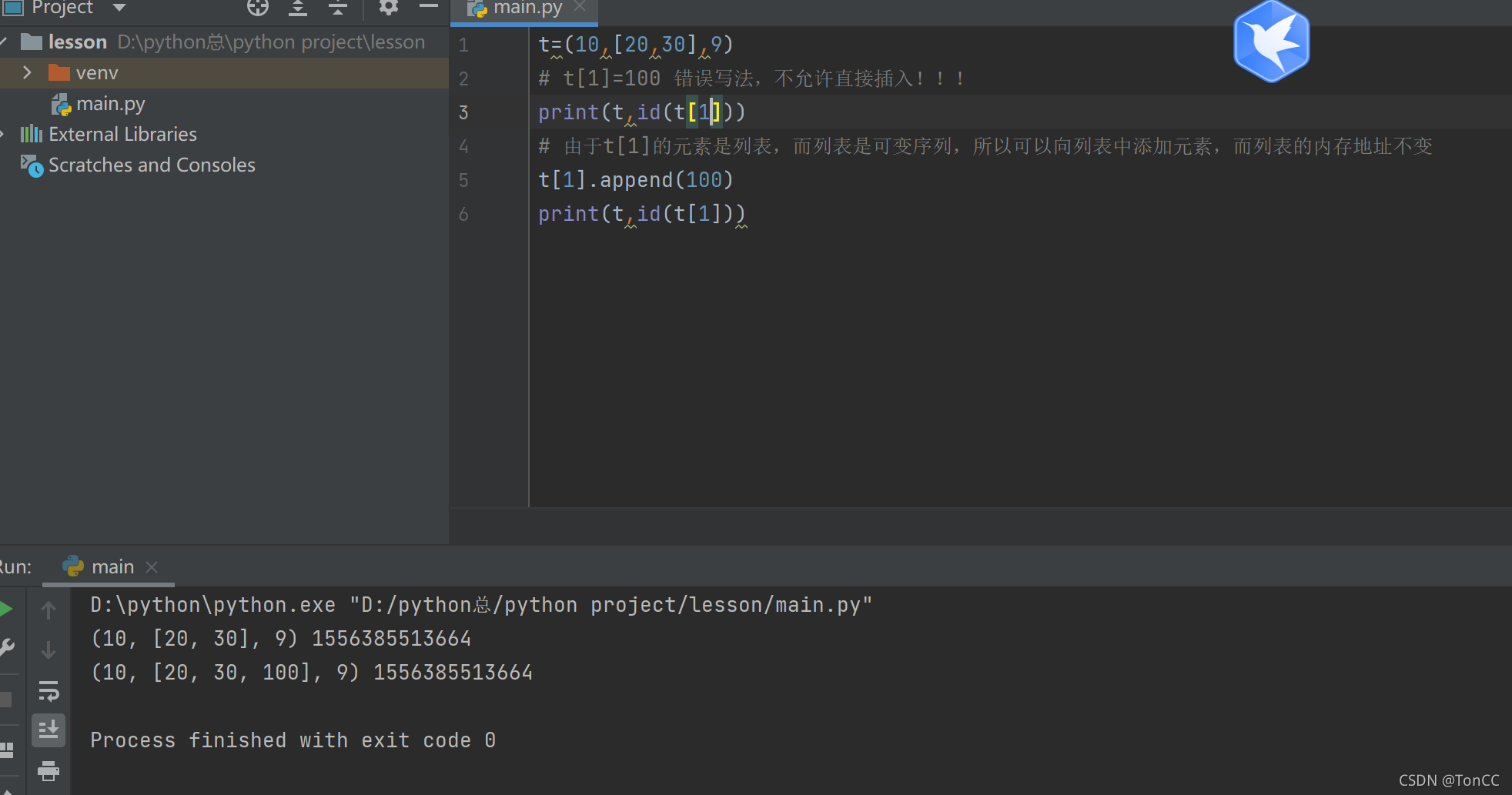The width and height of the screenshot is (1512, 795).
Task: Click line number 1 in the gutter
Action: point(463,45)
